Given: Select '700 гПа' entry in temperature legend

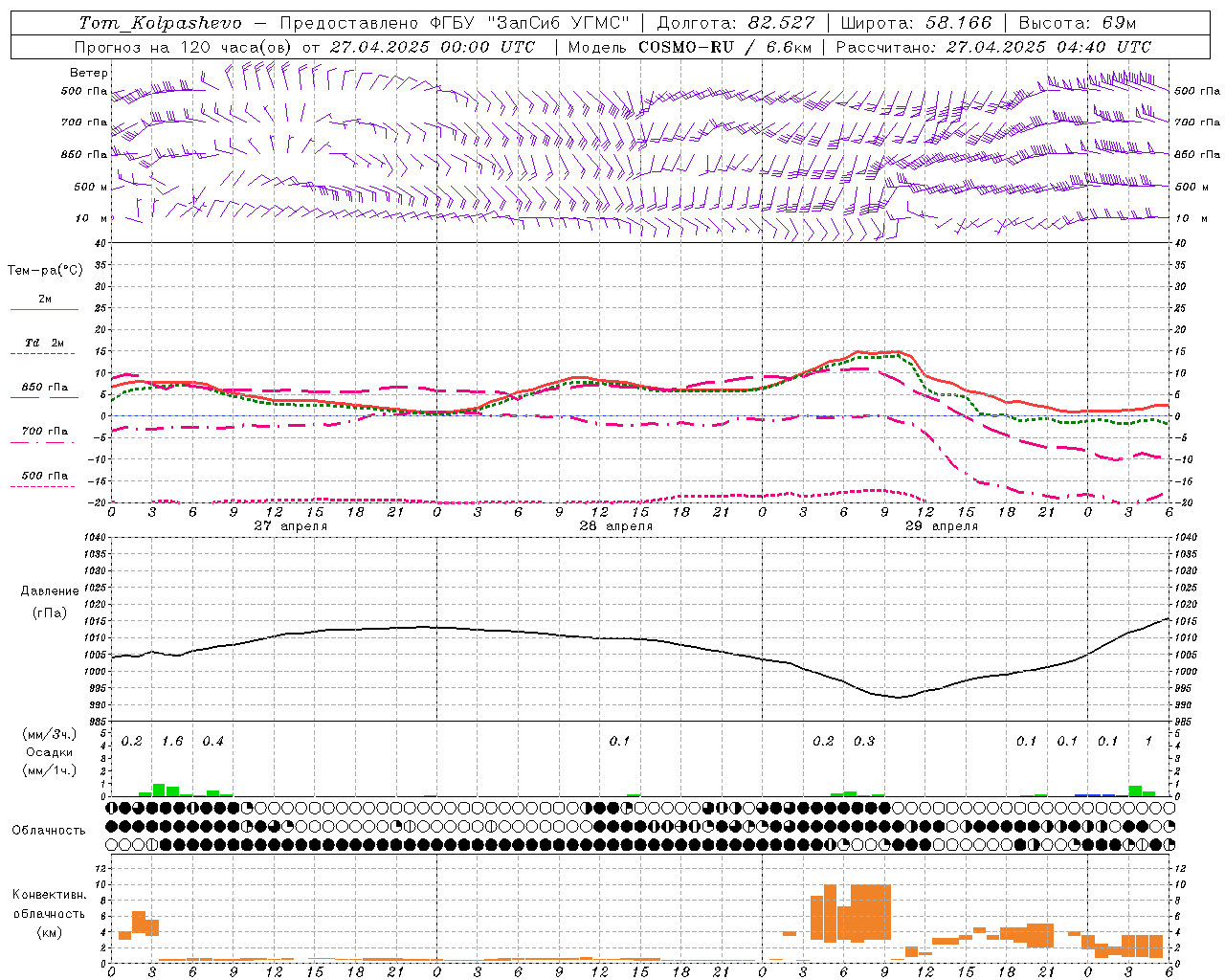Looking at the screenshot, I should pyautogui.click(x=45, y=432).
